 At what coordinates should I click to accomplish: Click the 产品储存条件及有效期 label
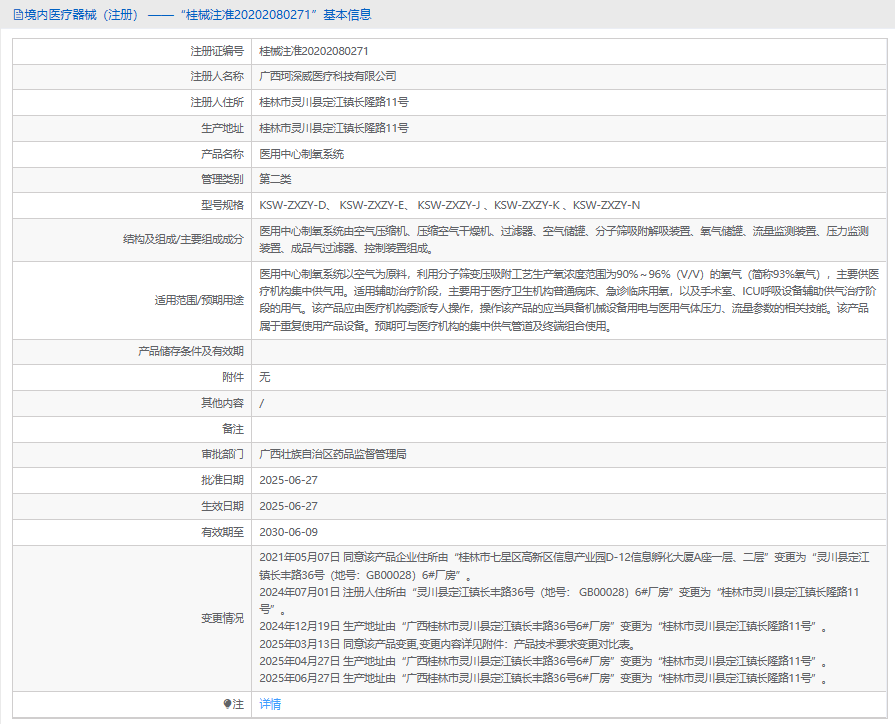coord(191,351)
